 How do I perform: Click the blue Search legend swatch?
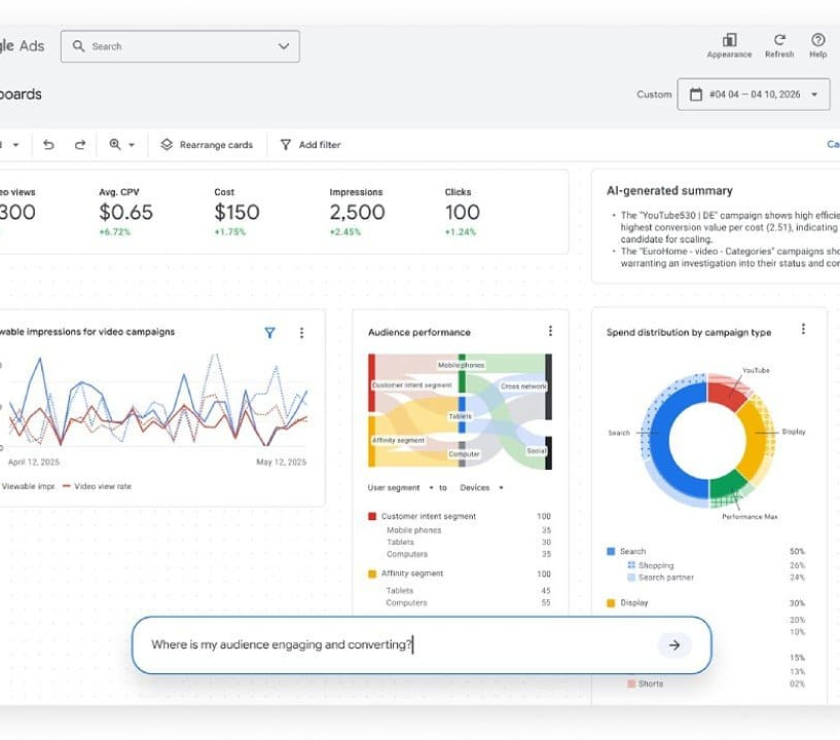pyautogui.click(x=610, y=551)
